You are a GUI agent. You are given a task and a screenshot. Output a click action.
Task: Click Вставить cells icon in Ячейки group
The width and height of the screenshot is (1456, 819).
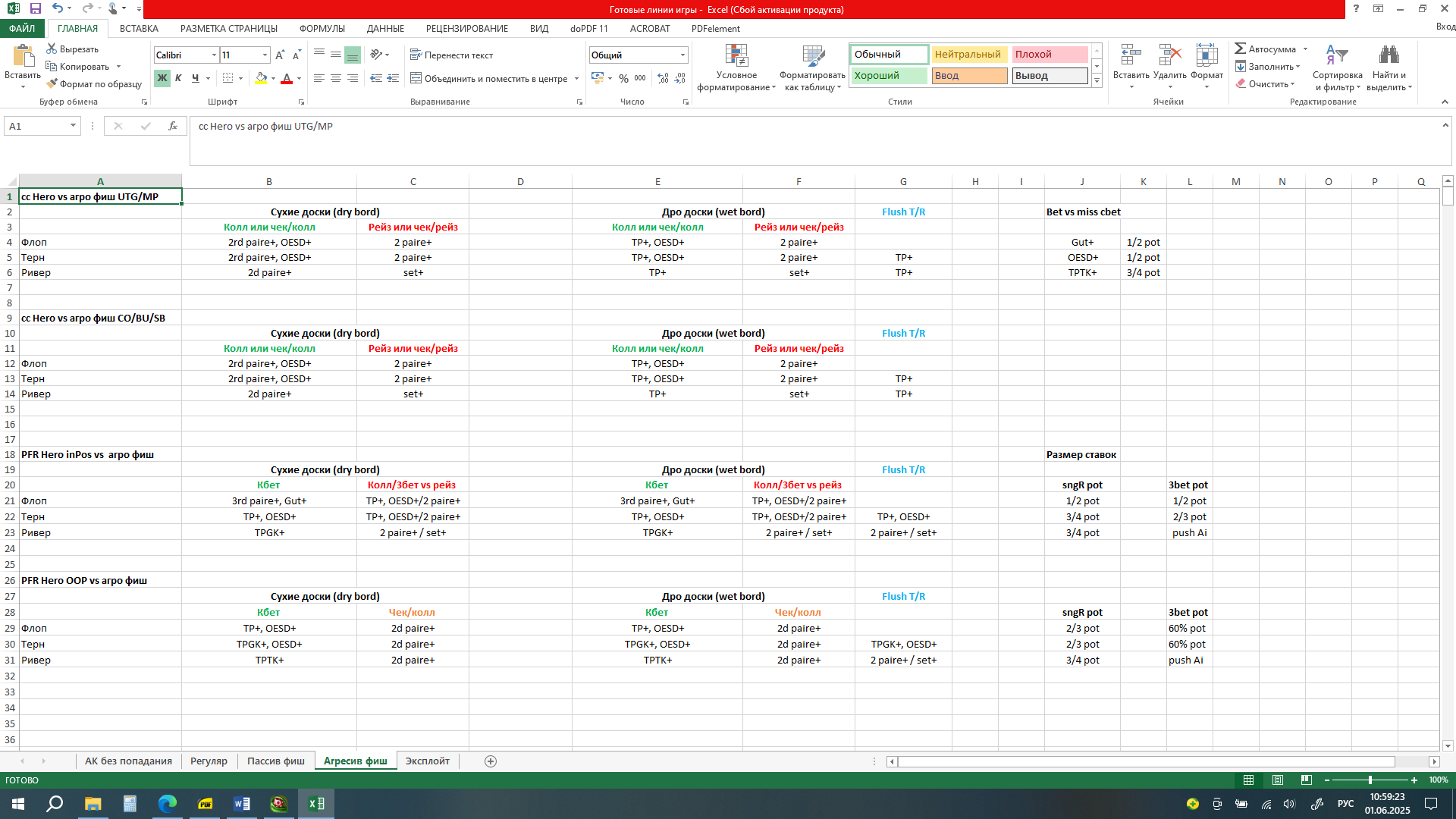(x=1131, y=67)
